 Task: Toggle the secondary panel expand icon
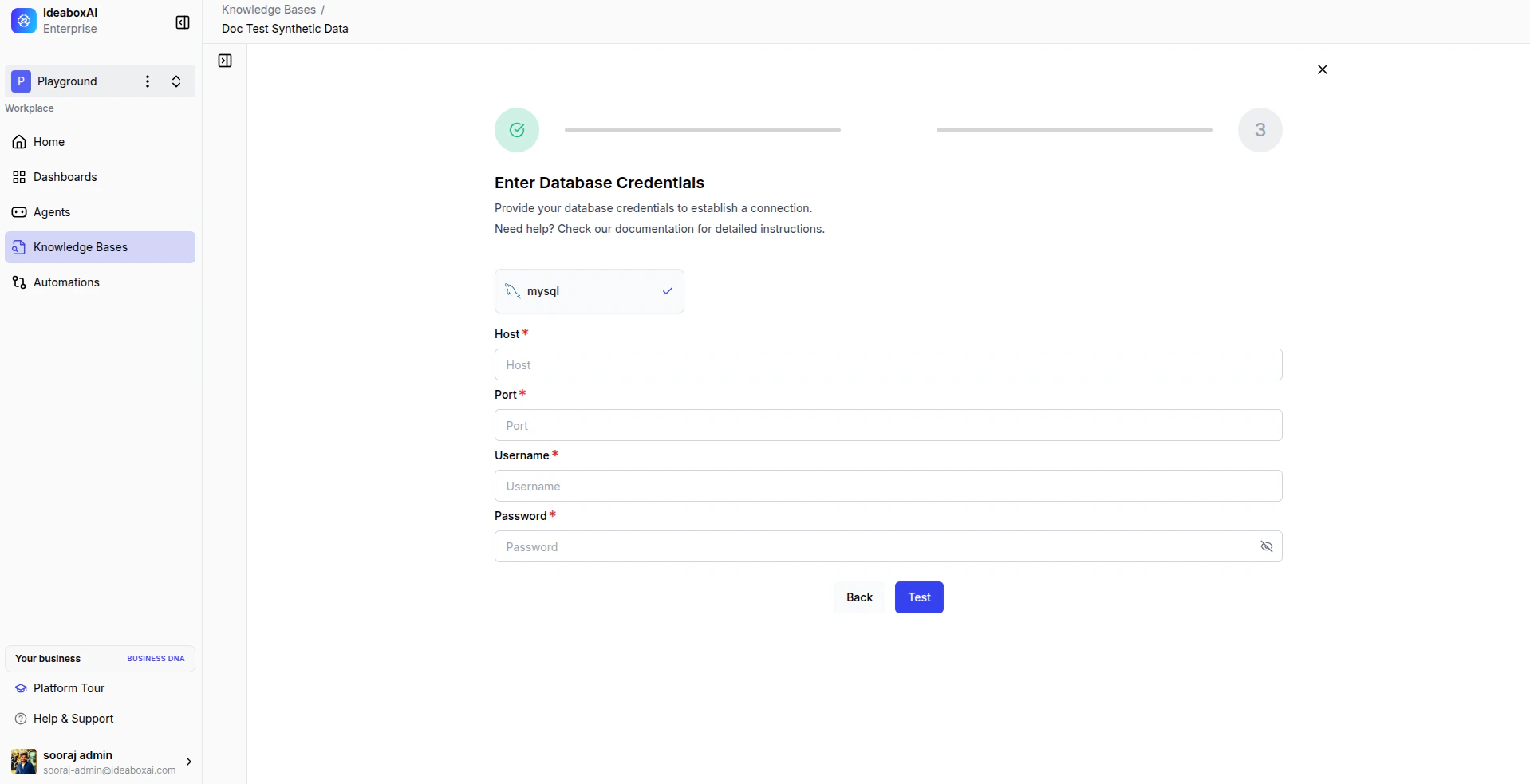coord(225,61)
